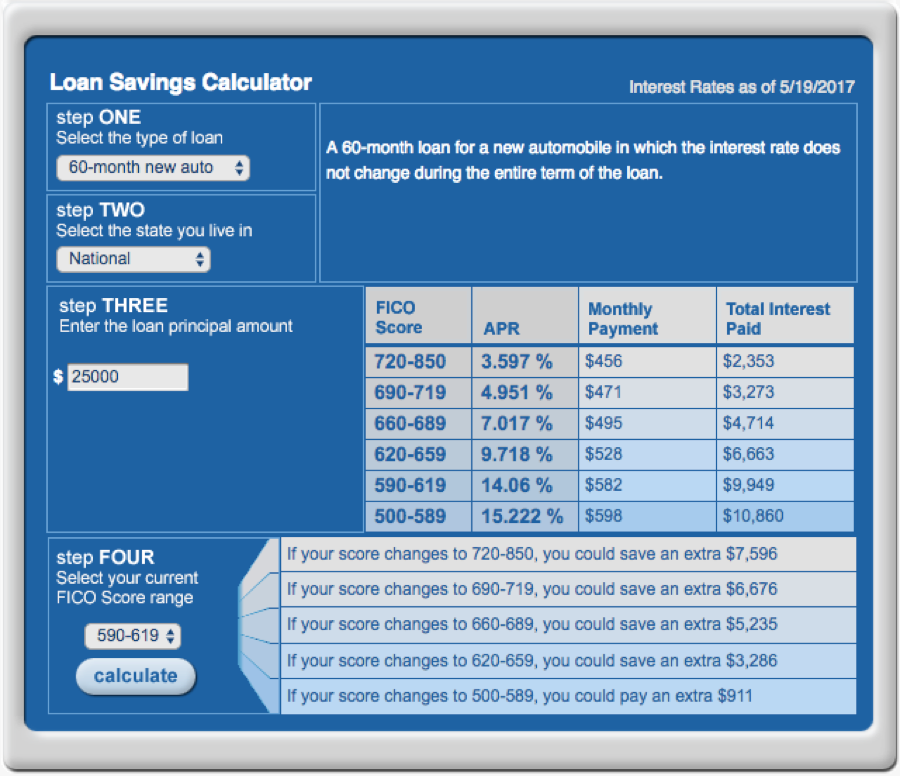900x777 pixels.
Task: Click the Select the state you live in label
Action: click(x=154, y=231)
